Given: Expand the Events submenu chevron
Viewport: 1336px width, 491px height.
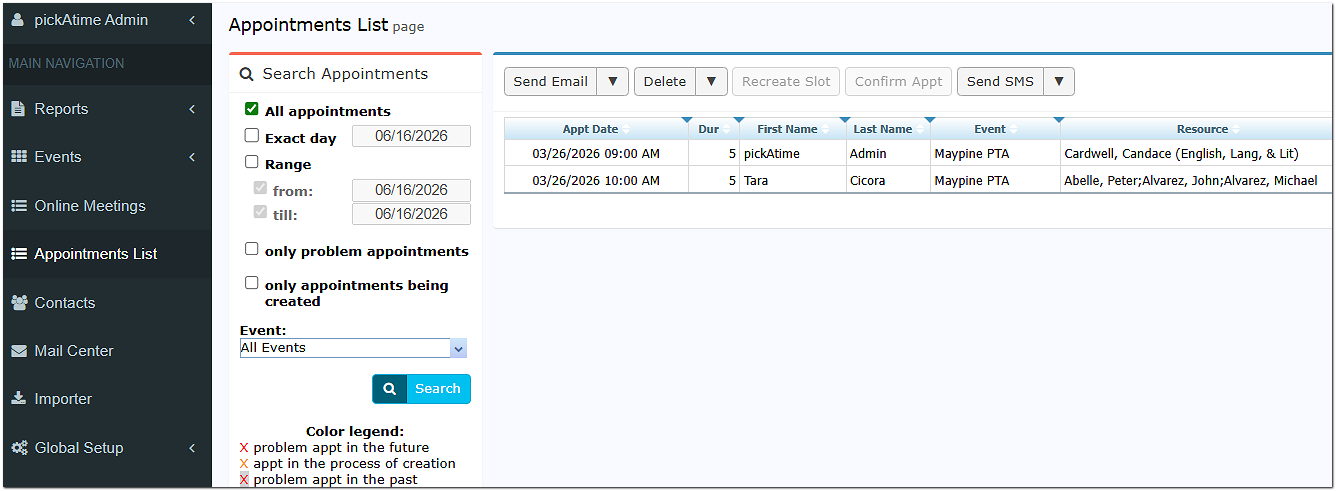Looking at the screenshot, I should tap(192, 157).
